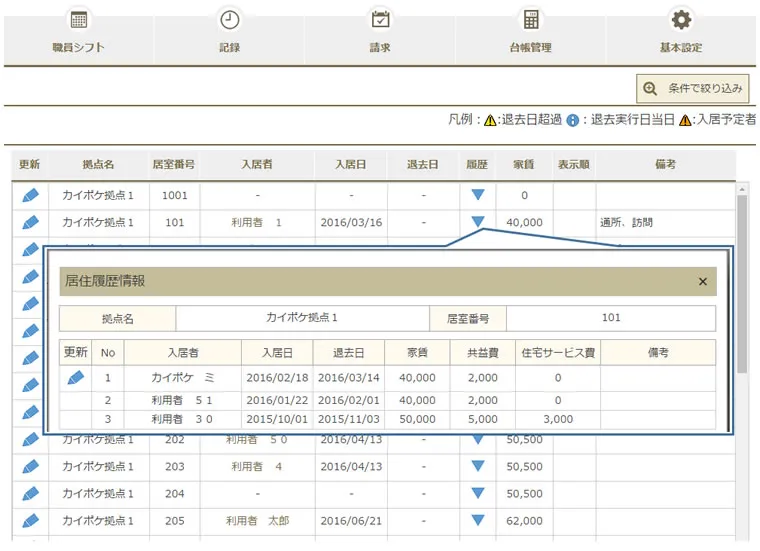Click the 居室番号 column header in main table

(x=174, y=164)
